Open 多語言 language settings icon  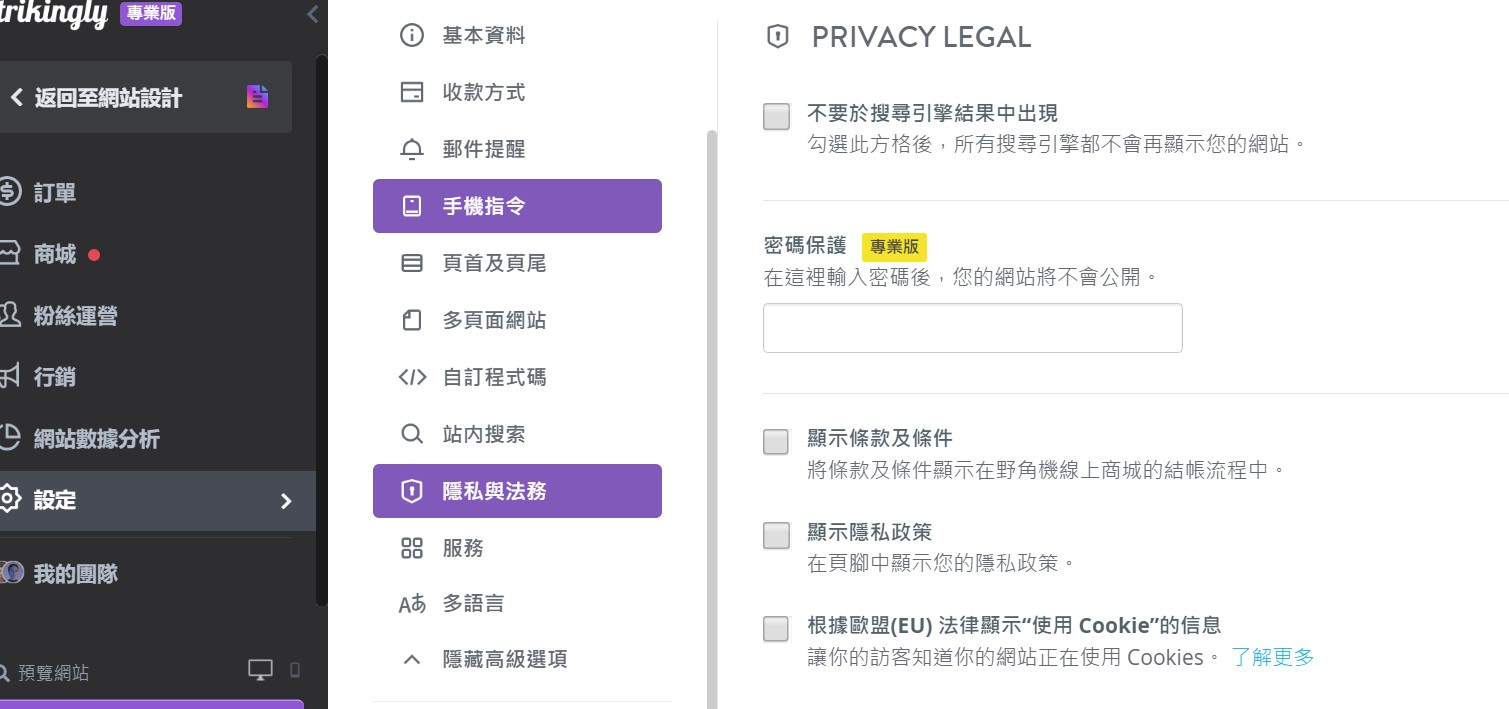411,602
